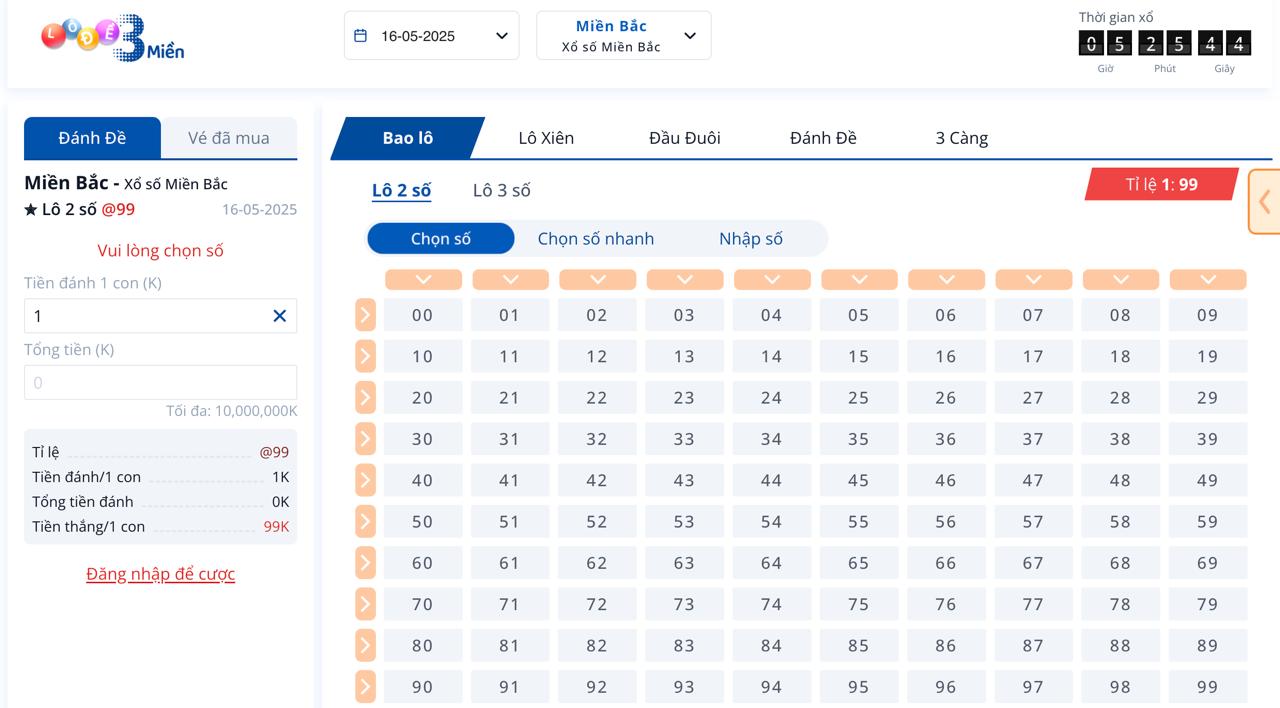Click the calendar icon in date picker
1280x708 pixels.
361,36
